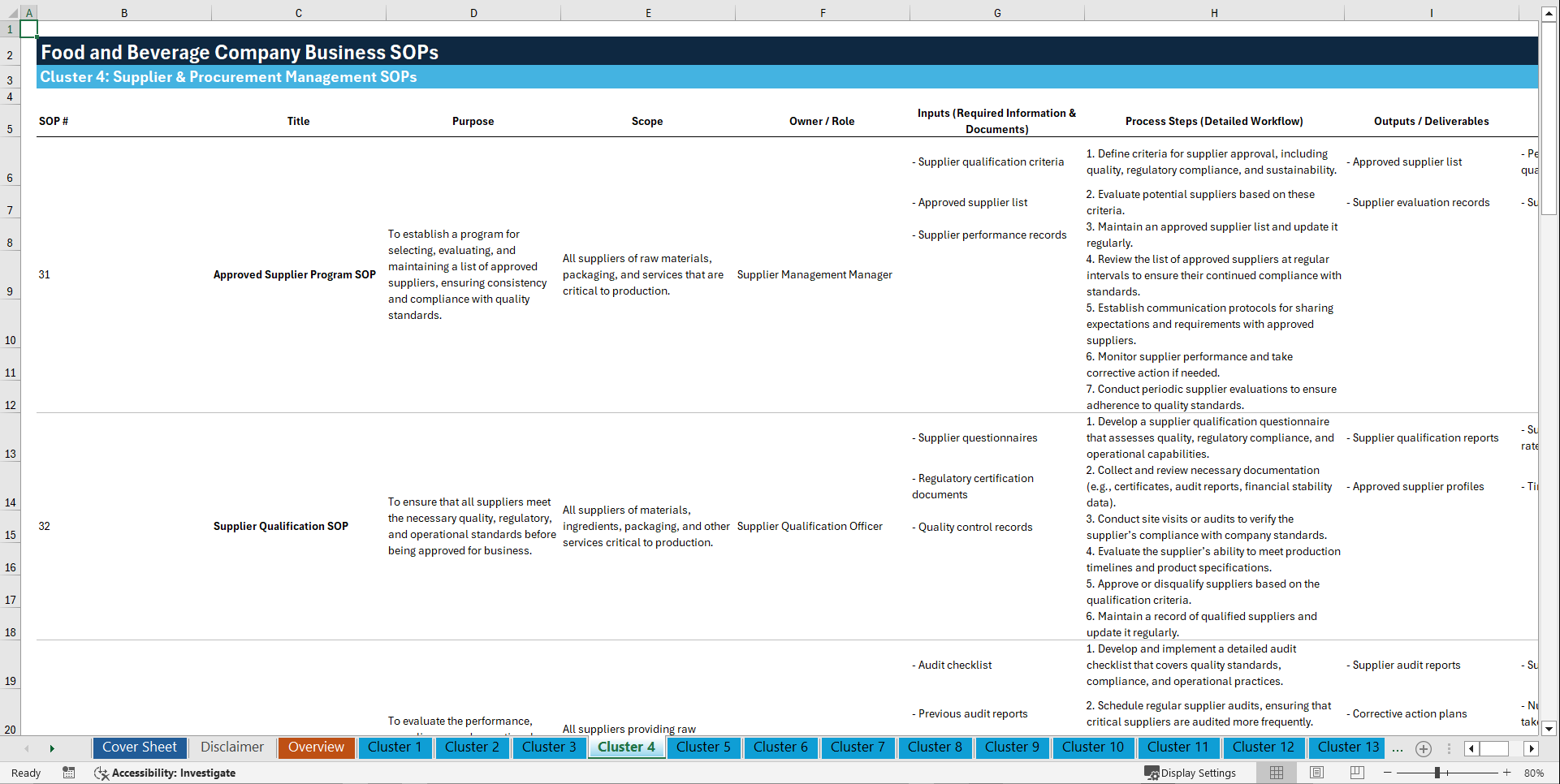Open the Cover Sheet worksheet
The image size is (1560, 784).
point(139,747)
